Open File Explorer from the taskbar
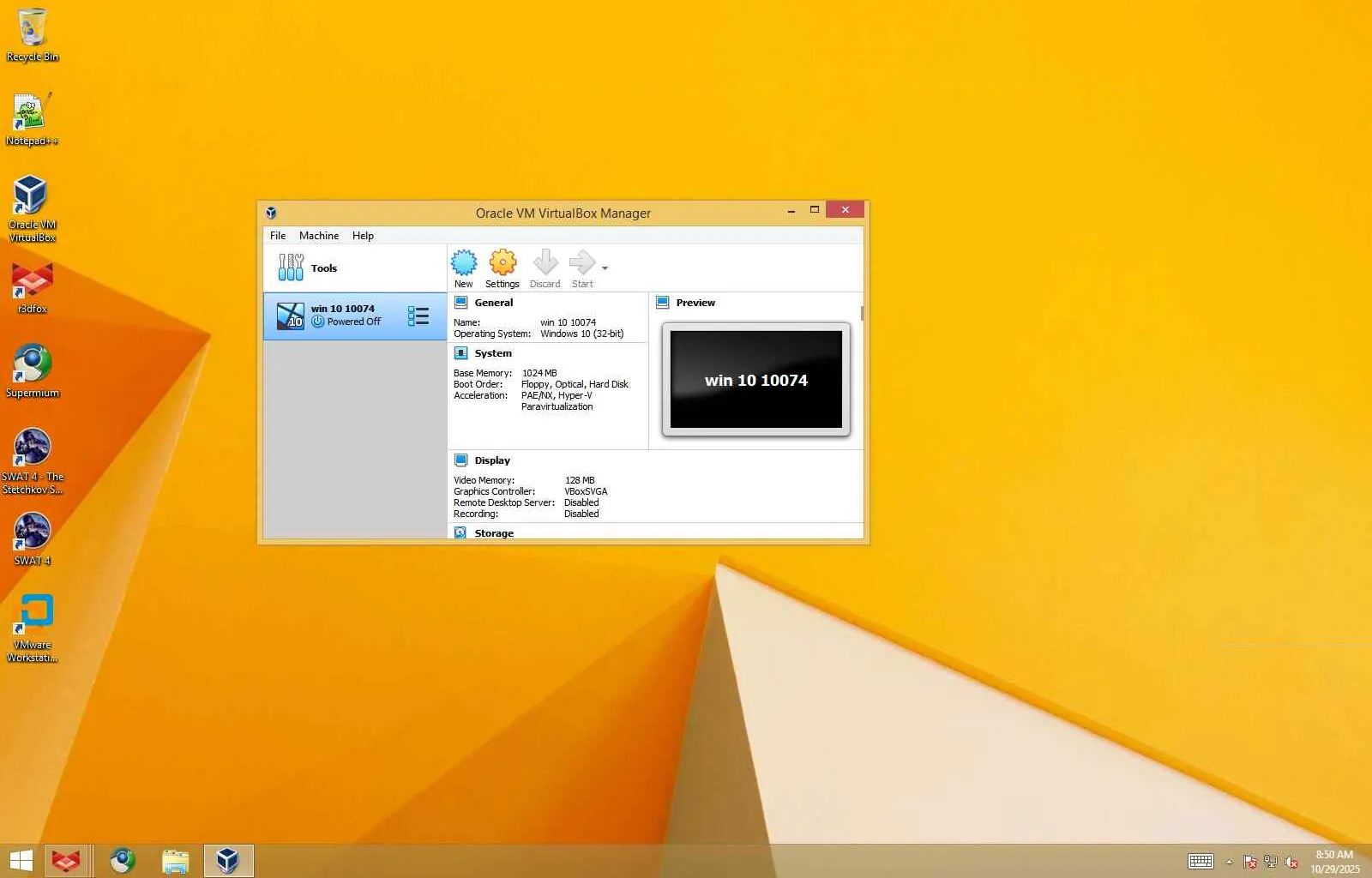The image size is (1372, 878). tap(176, 861)
